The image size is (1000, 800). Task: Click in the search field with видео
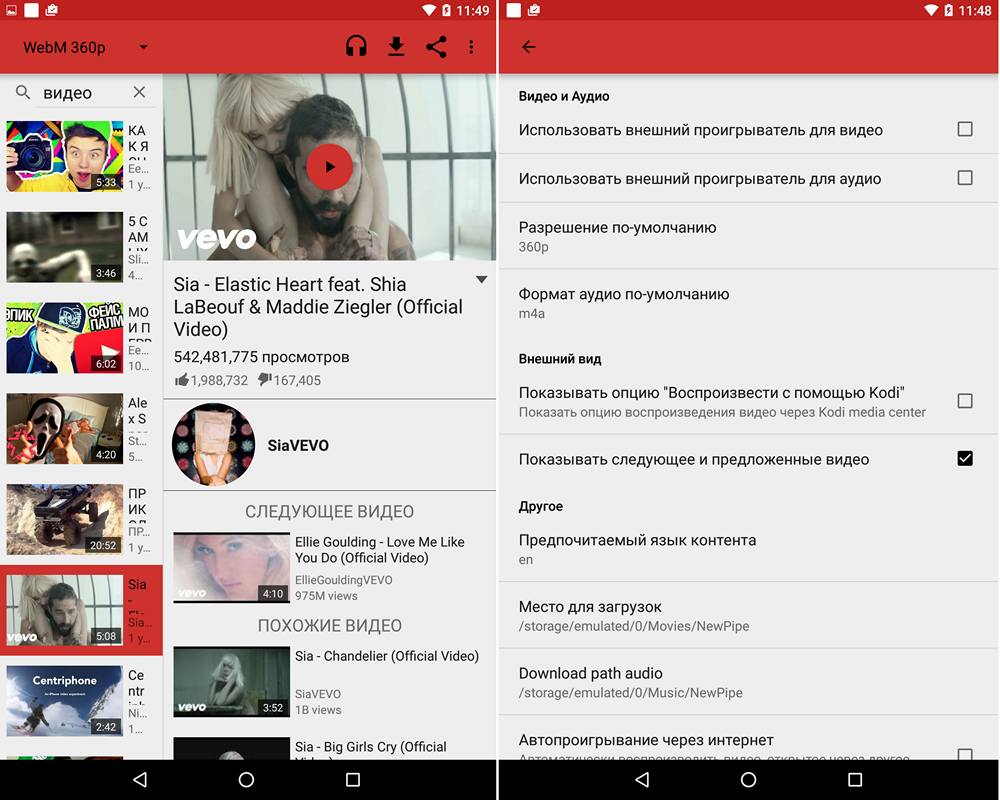(x=83, y=93)
